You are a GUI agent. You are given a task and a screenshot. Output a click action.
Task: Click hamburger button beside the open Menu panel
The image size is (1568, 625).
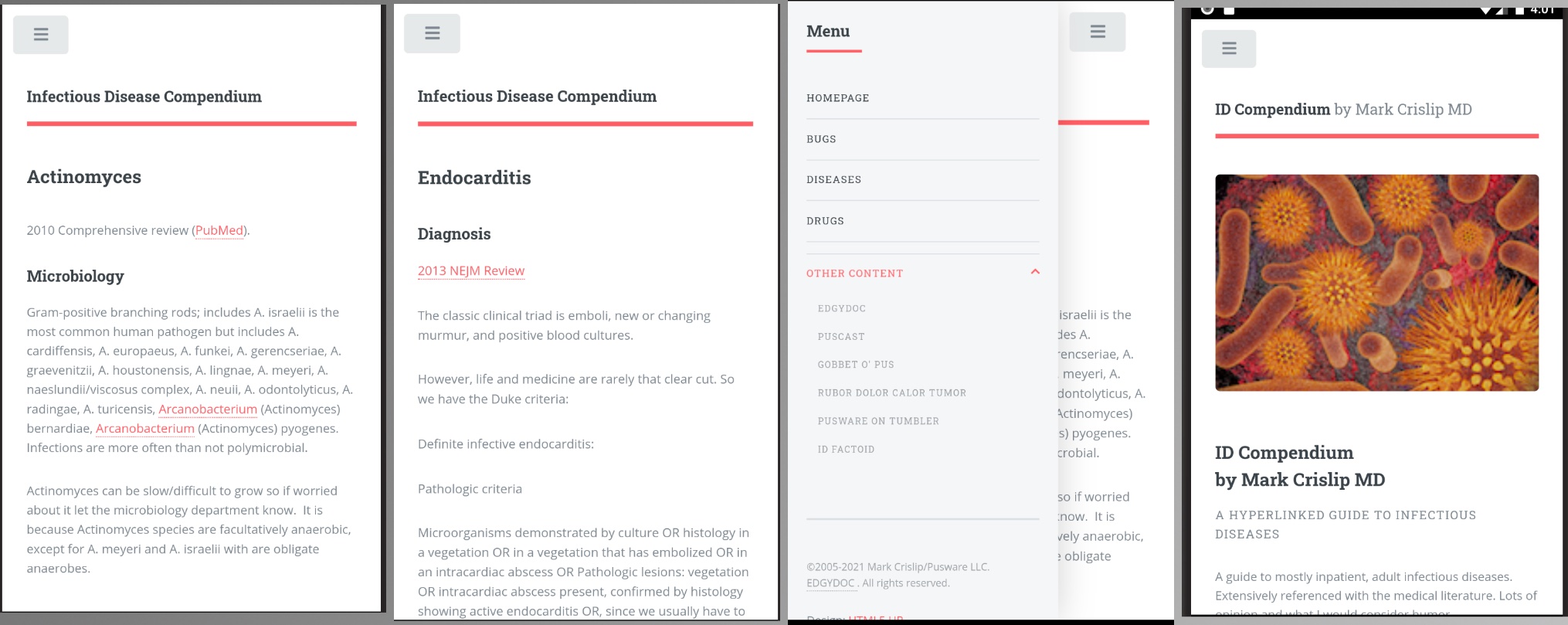(1097, 32)
